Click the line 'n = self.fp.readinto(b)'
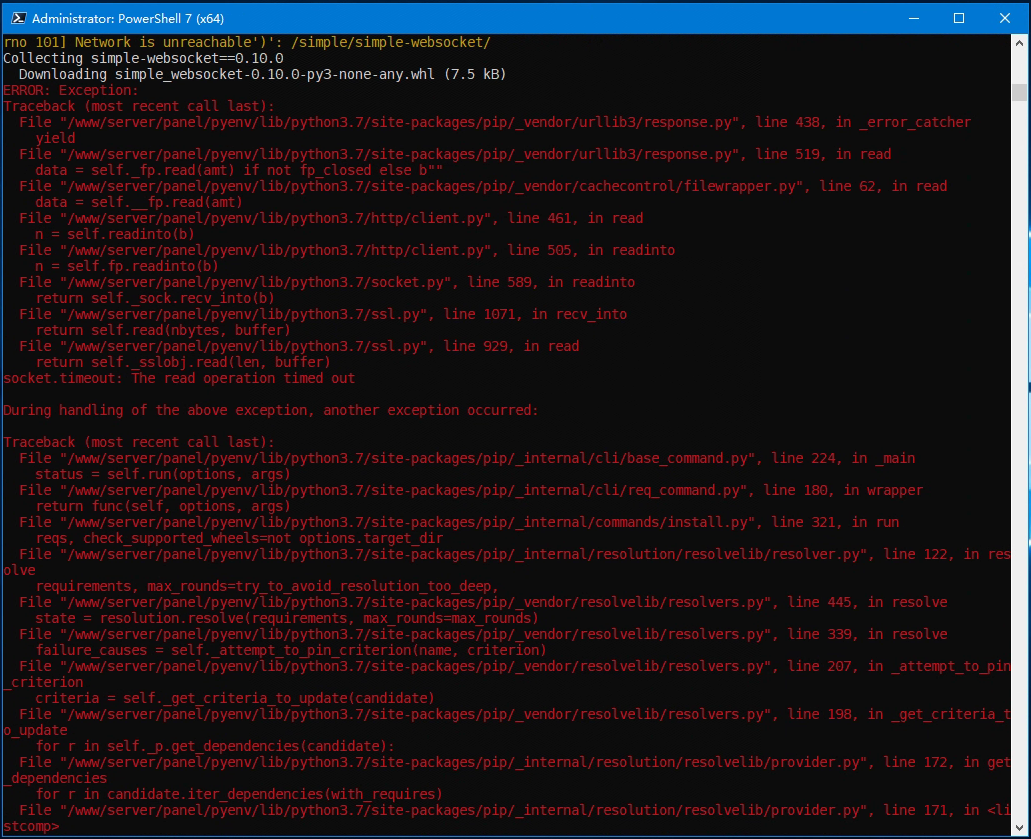 127,266
